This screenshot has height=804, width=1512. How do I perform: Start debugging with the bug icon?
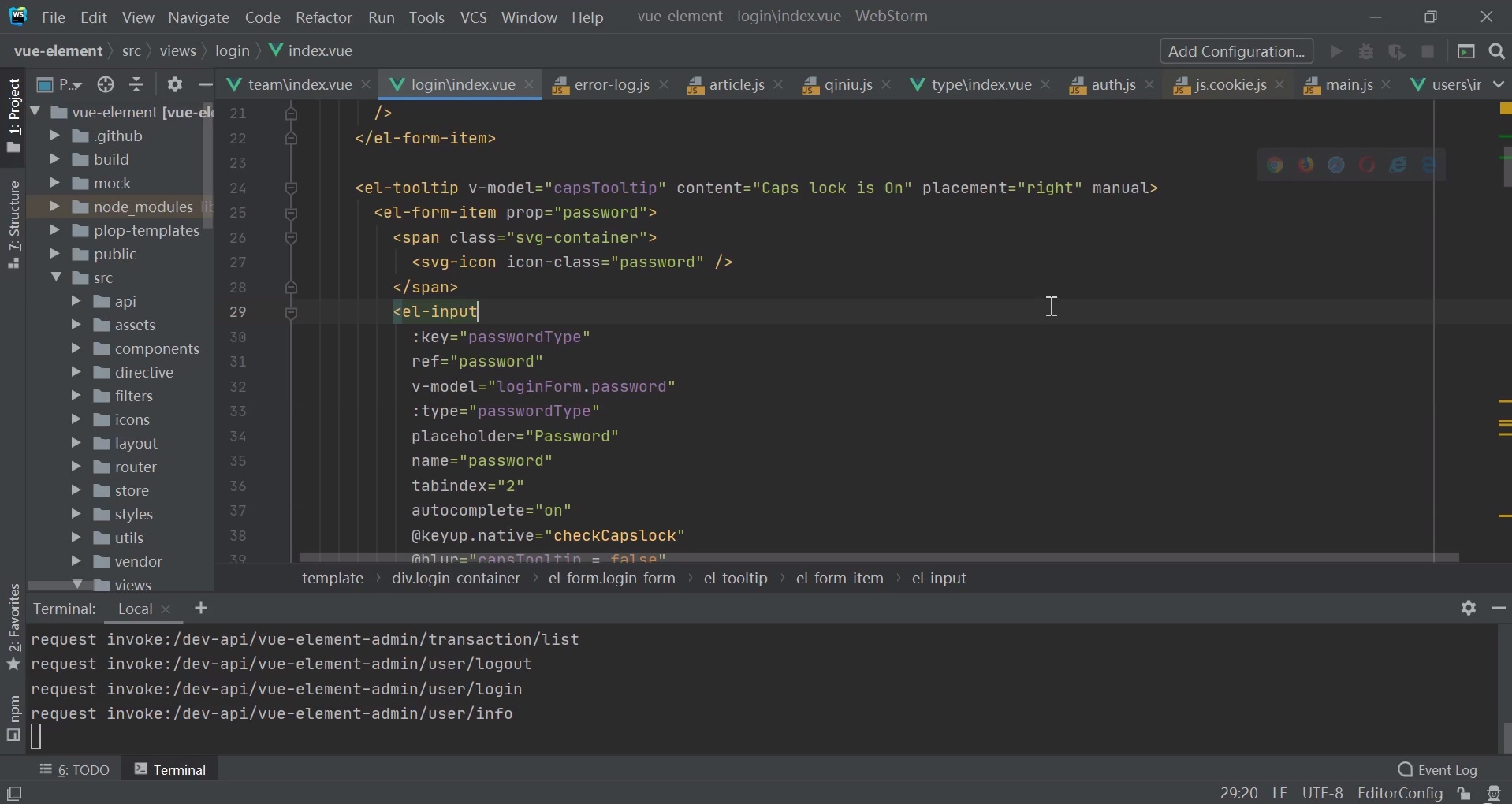coord(1368,52)
